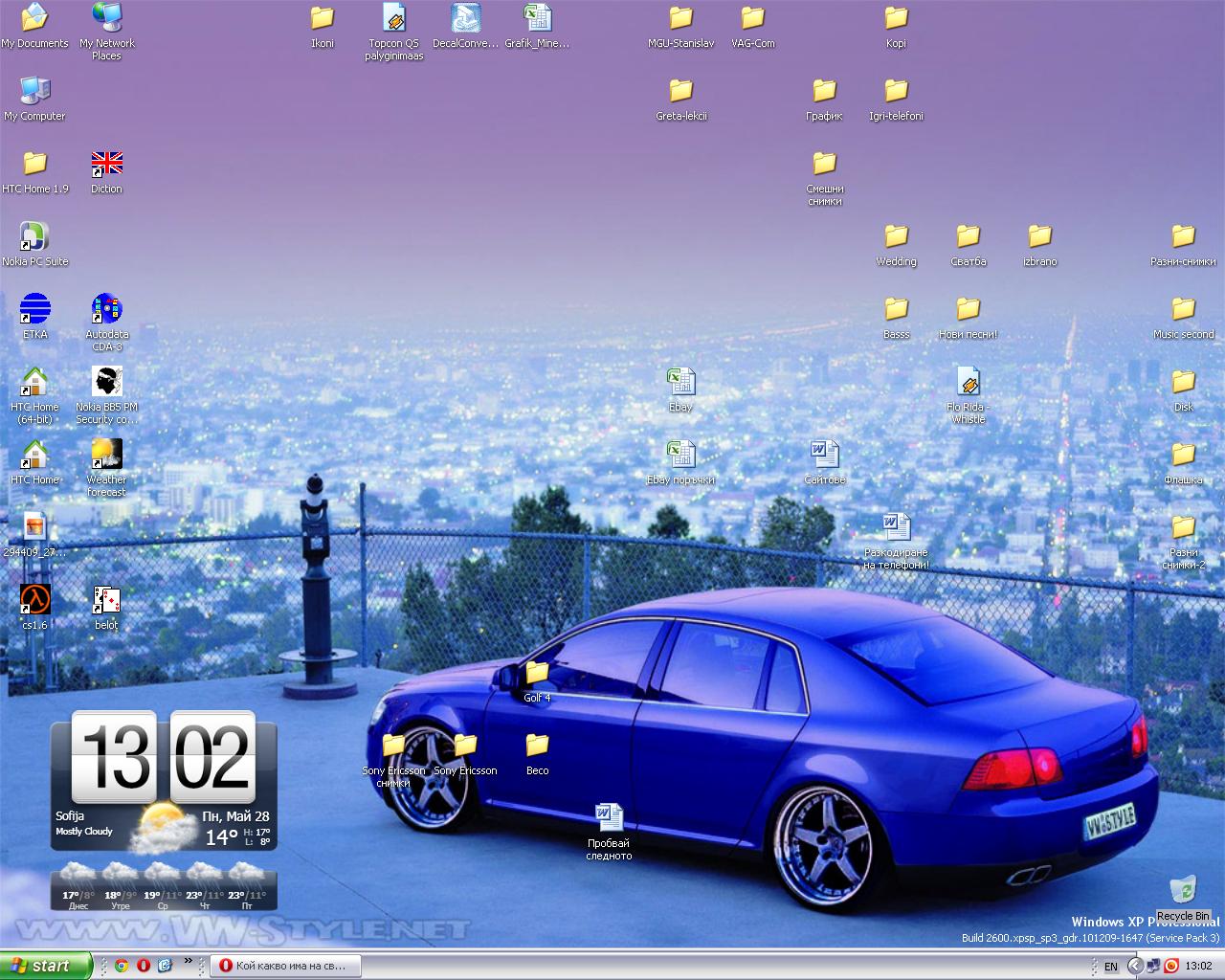Open the ETKA desktop shortcut

(34, 310)
